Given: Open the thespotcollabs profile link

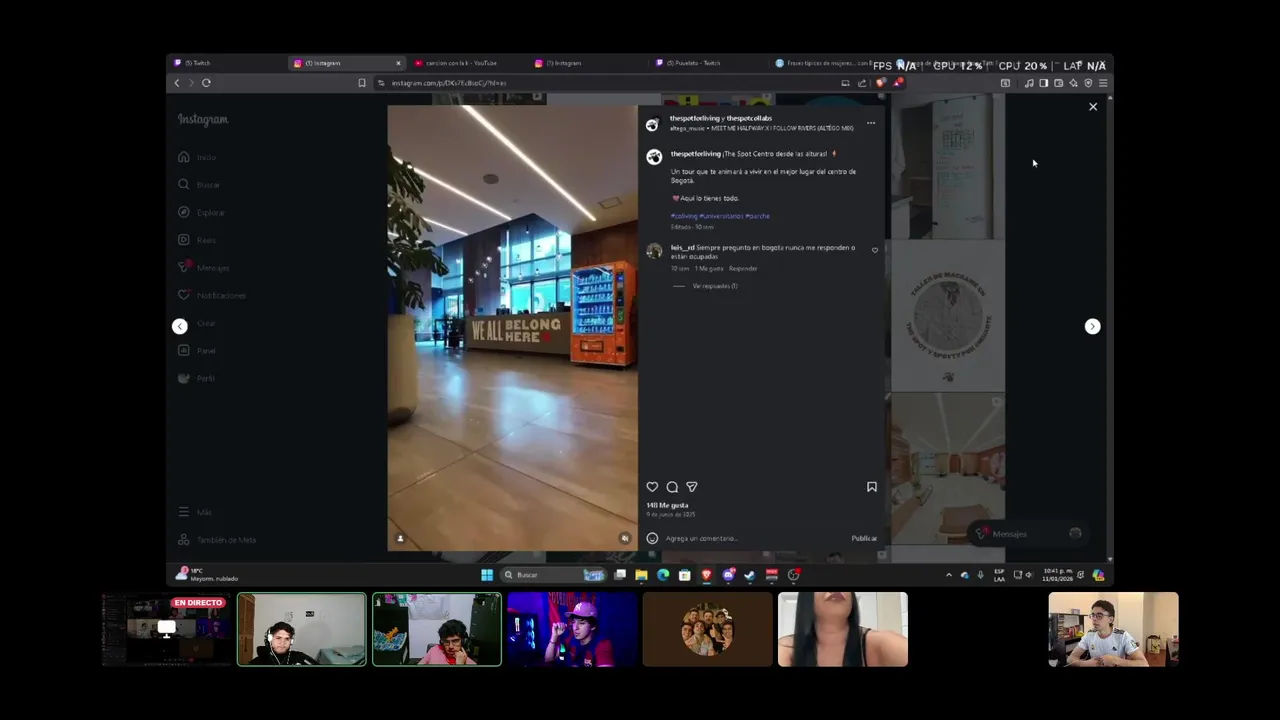Looking at the screenshot, I should (x=749, y=118).
